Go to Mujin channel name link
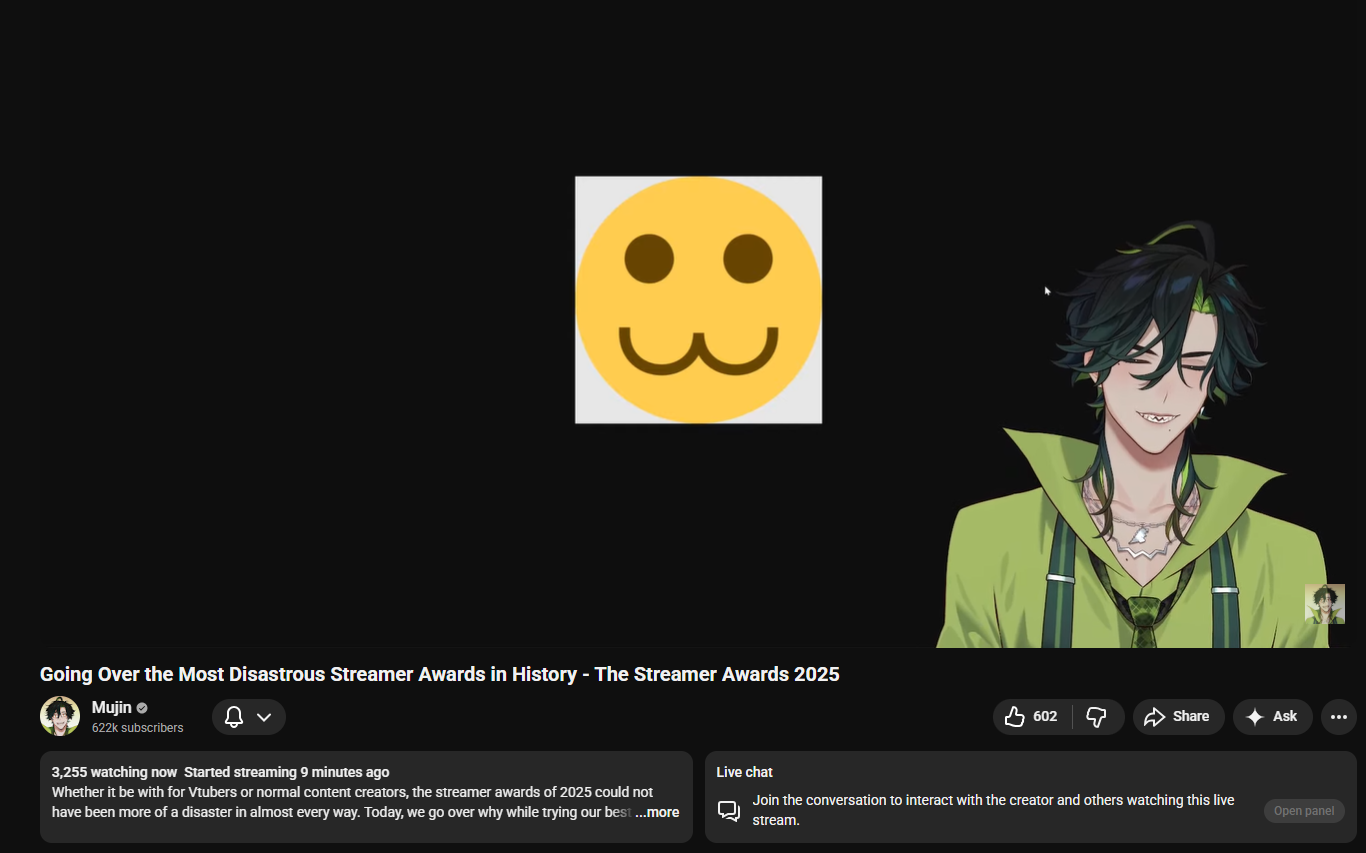The image size is (1366, 853). (x=112, y=707)
